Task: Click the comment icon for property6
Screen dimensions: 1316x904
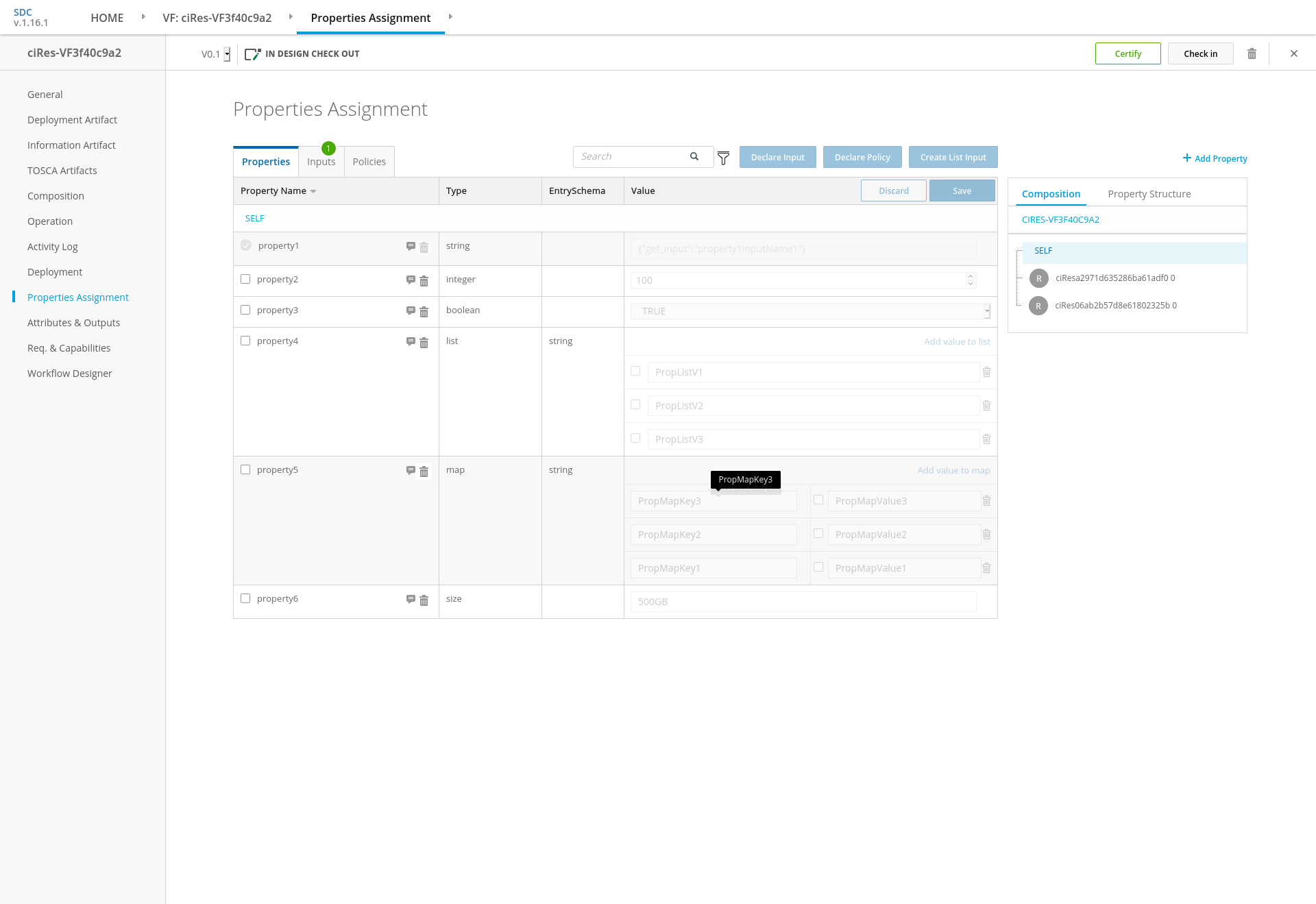Action: [x=411, y=599]
